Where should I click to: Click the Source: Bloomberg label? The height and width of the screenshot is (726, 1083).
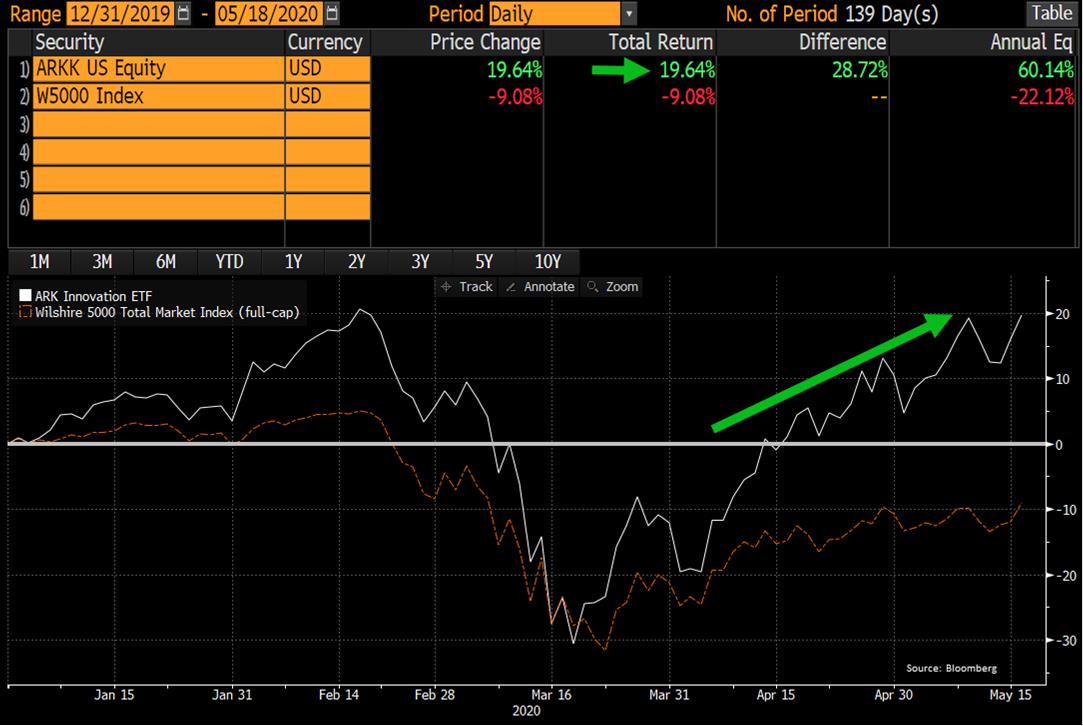pos(951,668)
